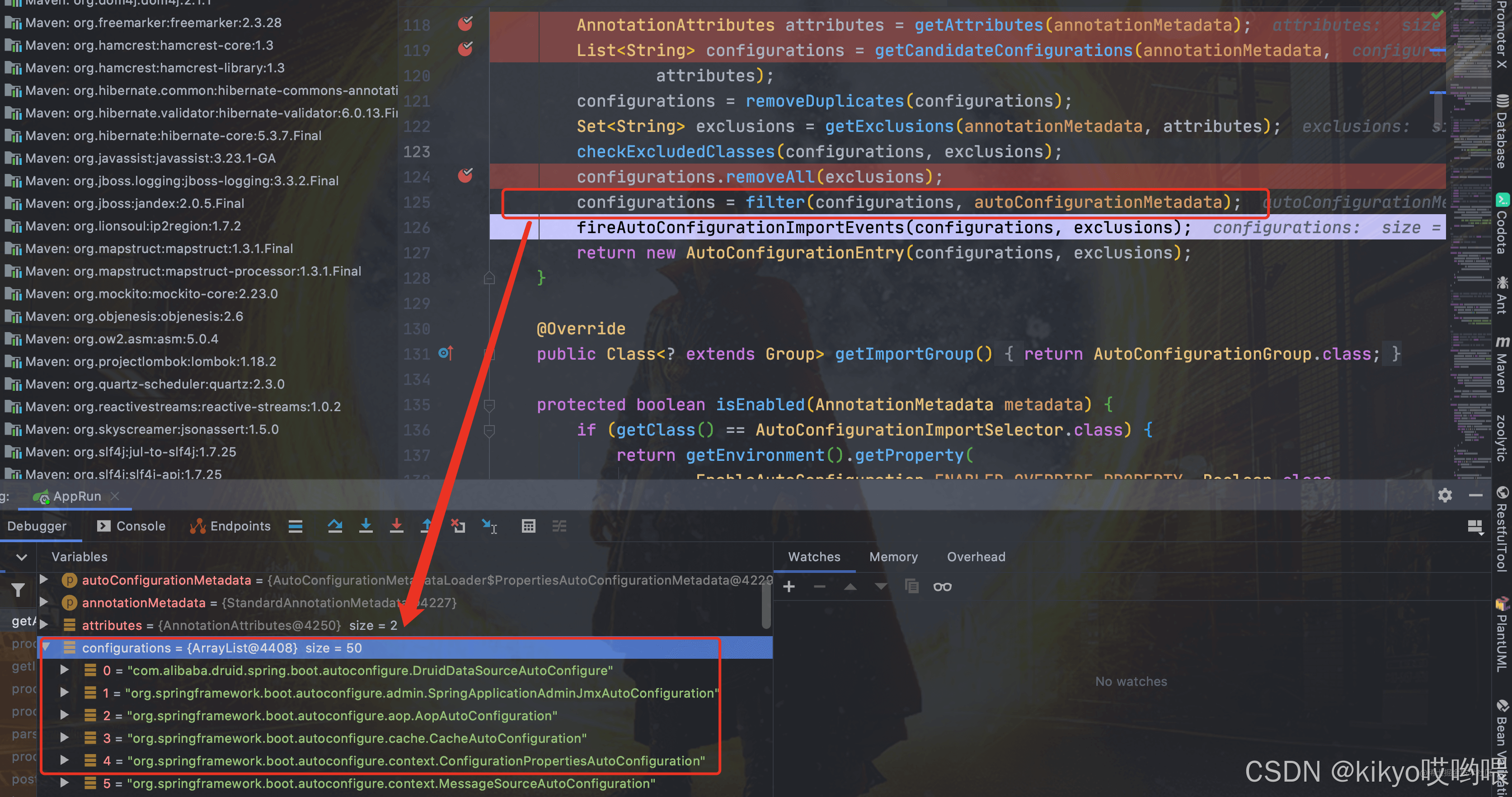This screenshot has width=1512, height=797.
Task: Click the red Force Step Into icon
Action: point(397,526)
